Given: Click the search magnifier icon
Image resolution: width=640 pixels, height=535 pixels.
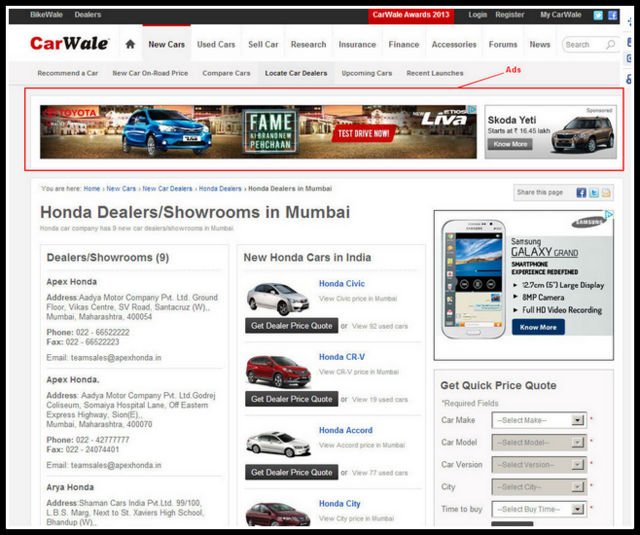Looking at the screenshot, I should pyautogui.click(x=610, y=44).
